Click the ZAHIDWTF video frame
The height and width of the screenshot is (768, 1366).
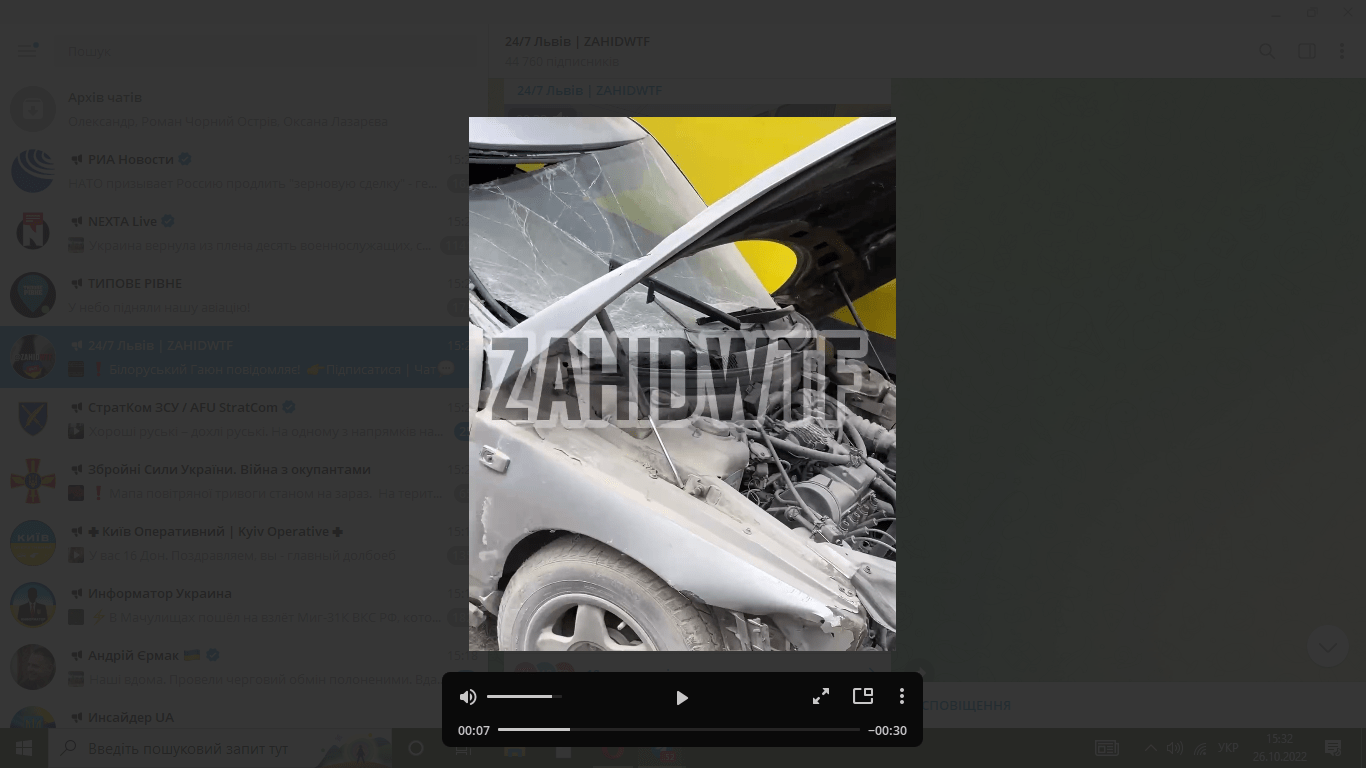coord(682,384)
